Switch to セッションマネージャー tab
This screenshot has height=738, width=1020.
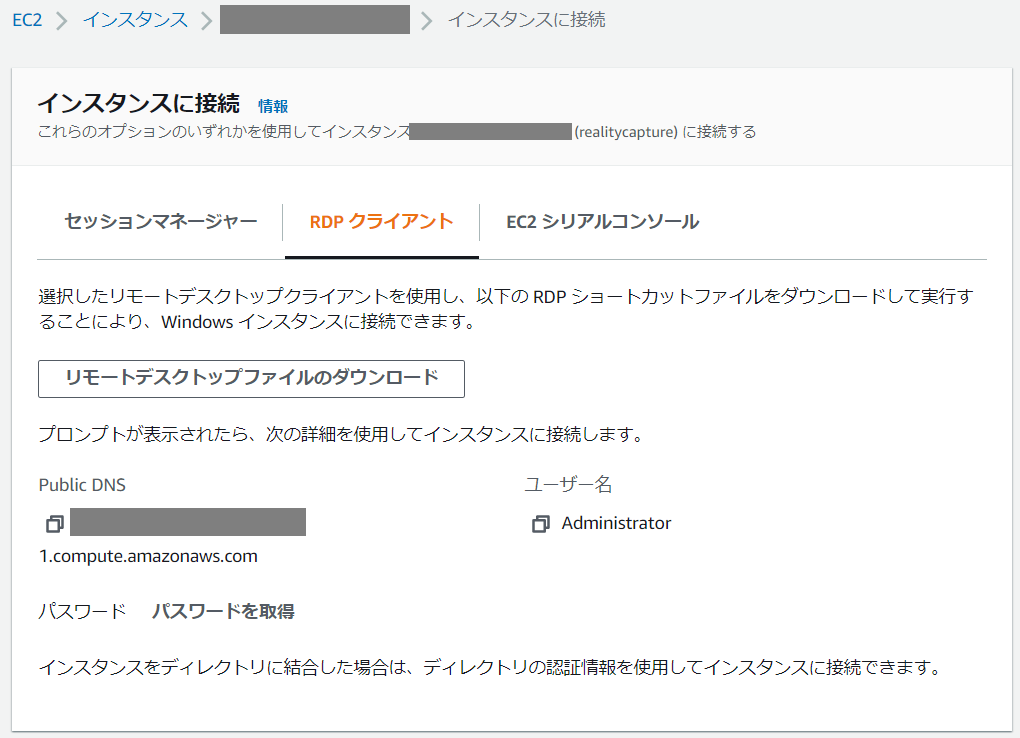coord(161,222)
